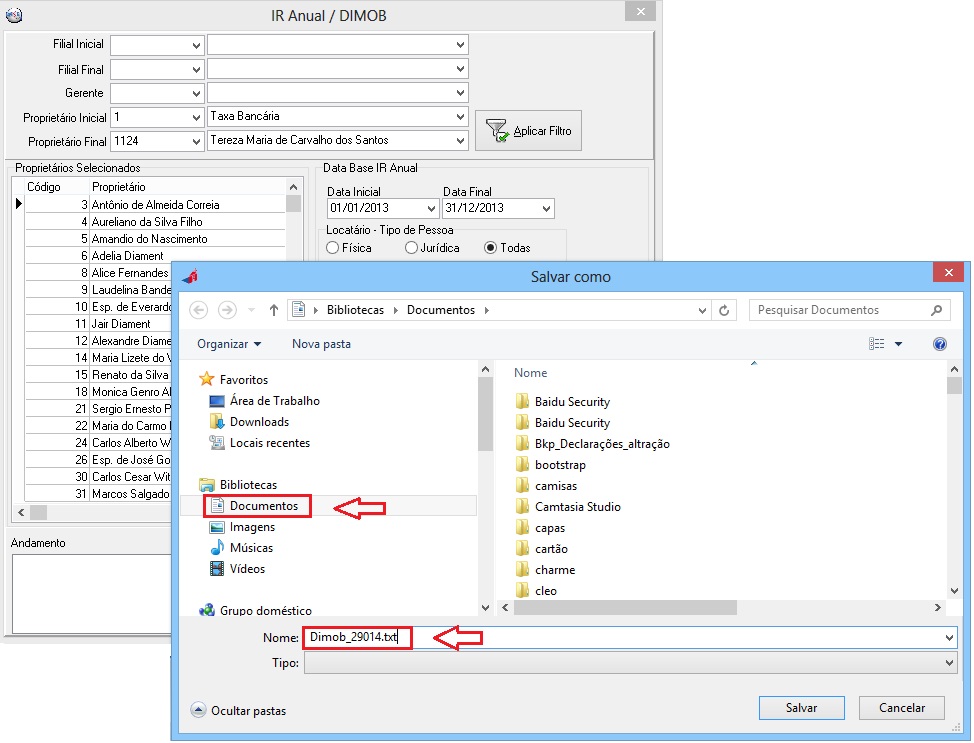The height and width of the screenshot is (743, 974).
Task: Click the Salvar button
Action: (801, 708)
